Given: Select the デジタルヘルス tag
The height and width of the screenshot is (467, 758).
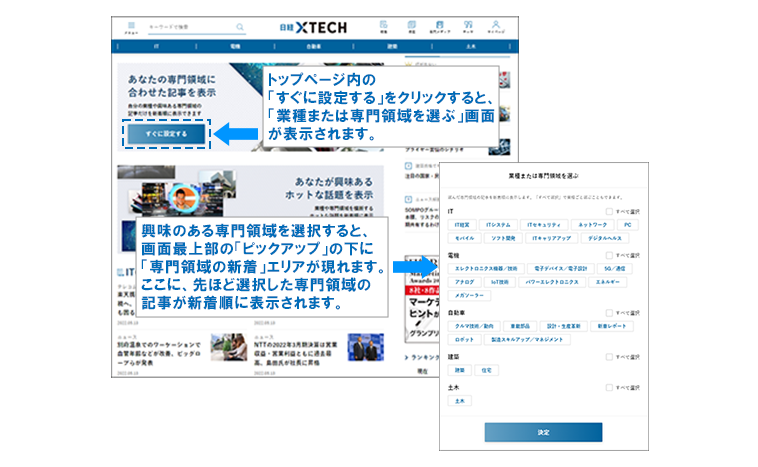Looking at the screenshot, I should coord(605,238).
